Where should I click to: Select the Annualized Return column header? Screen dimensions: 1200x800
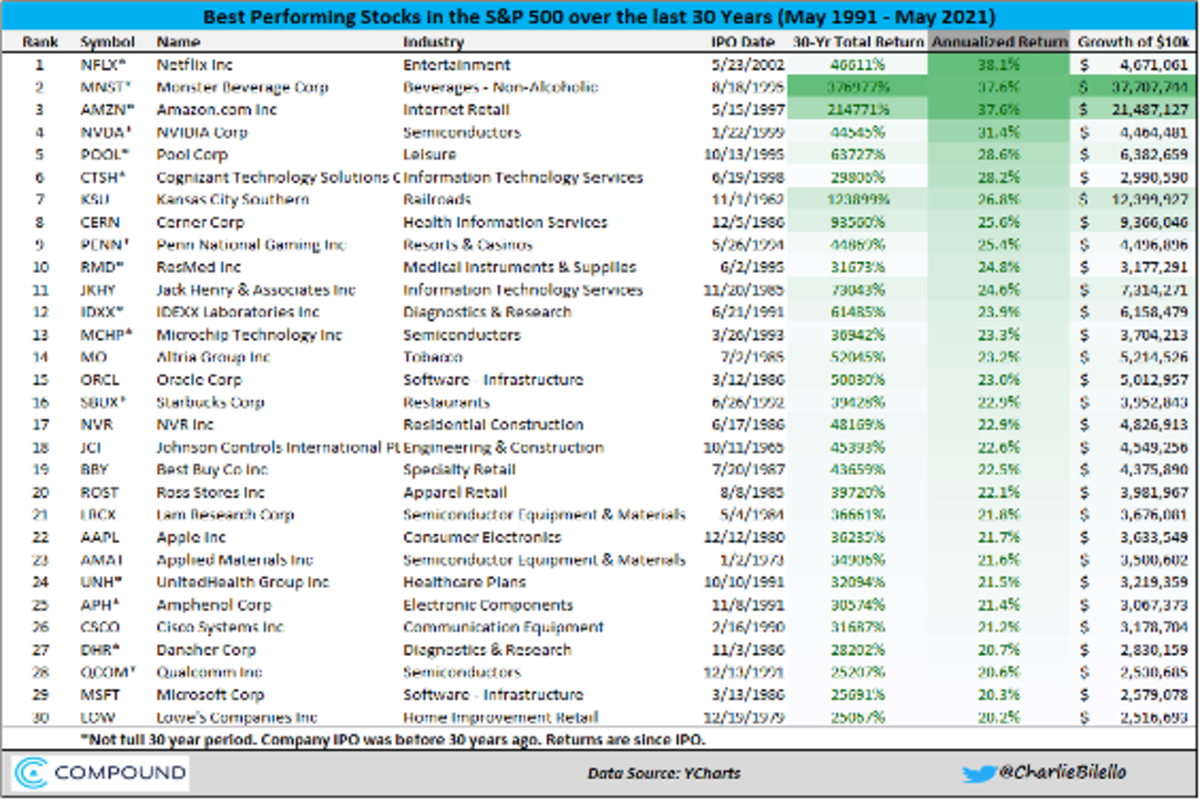point(999,42)
